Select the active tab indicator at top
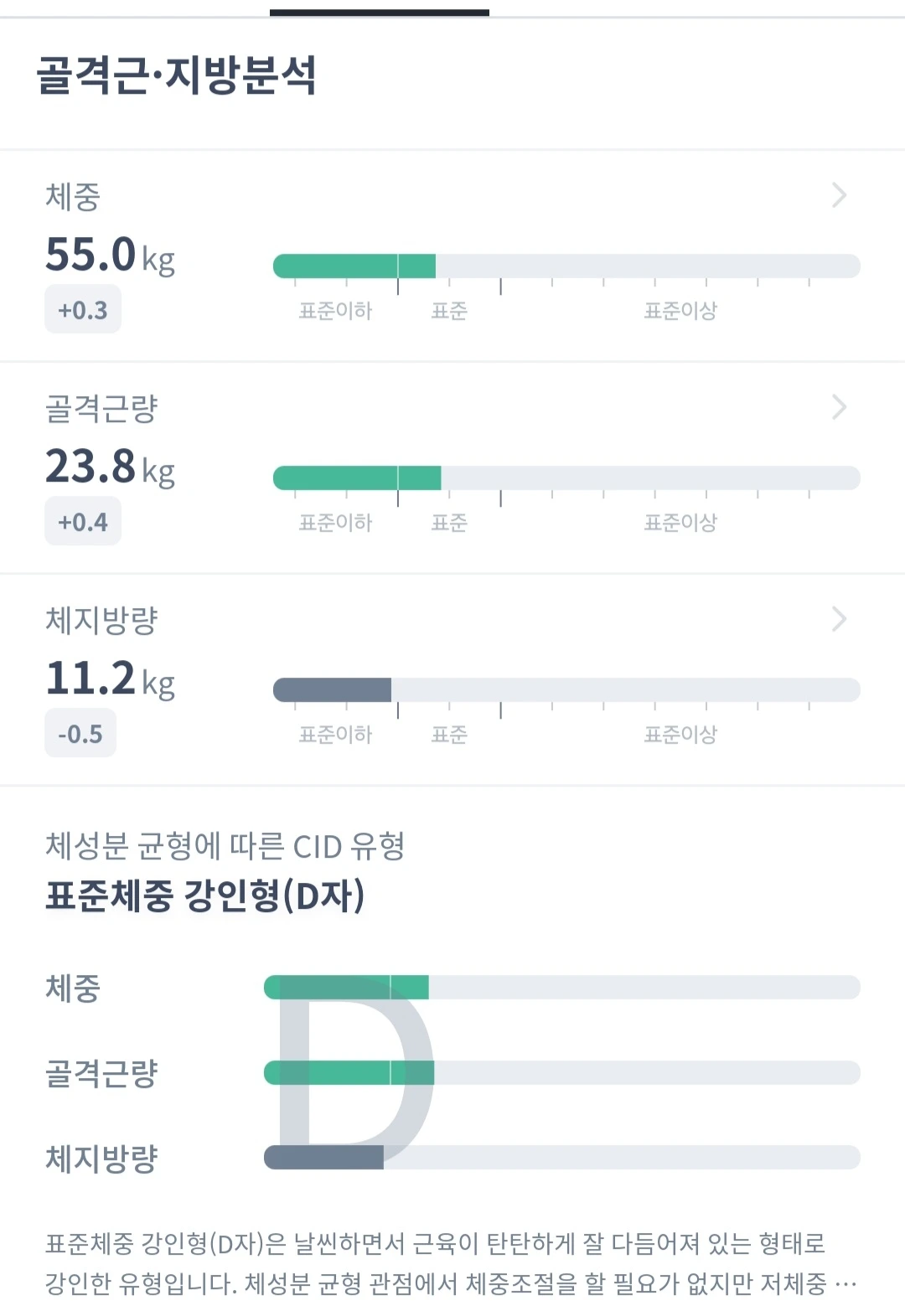The width and height of the screenshot is (905, 1316). (380, 12)
